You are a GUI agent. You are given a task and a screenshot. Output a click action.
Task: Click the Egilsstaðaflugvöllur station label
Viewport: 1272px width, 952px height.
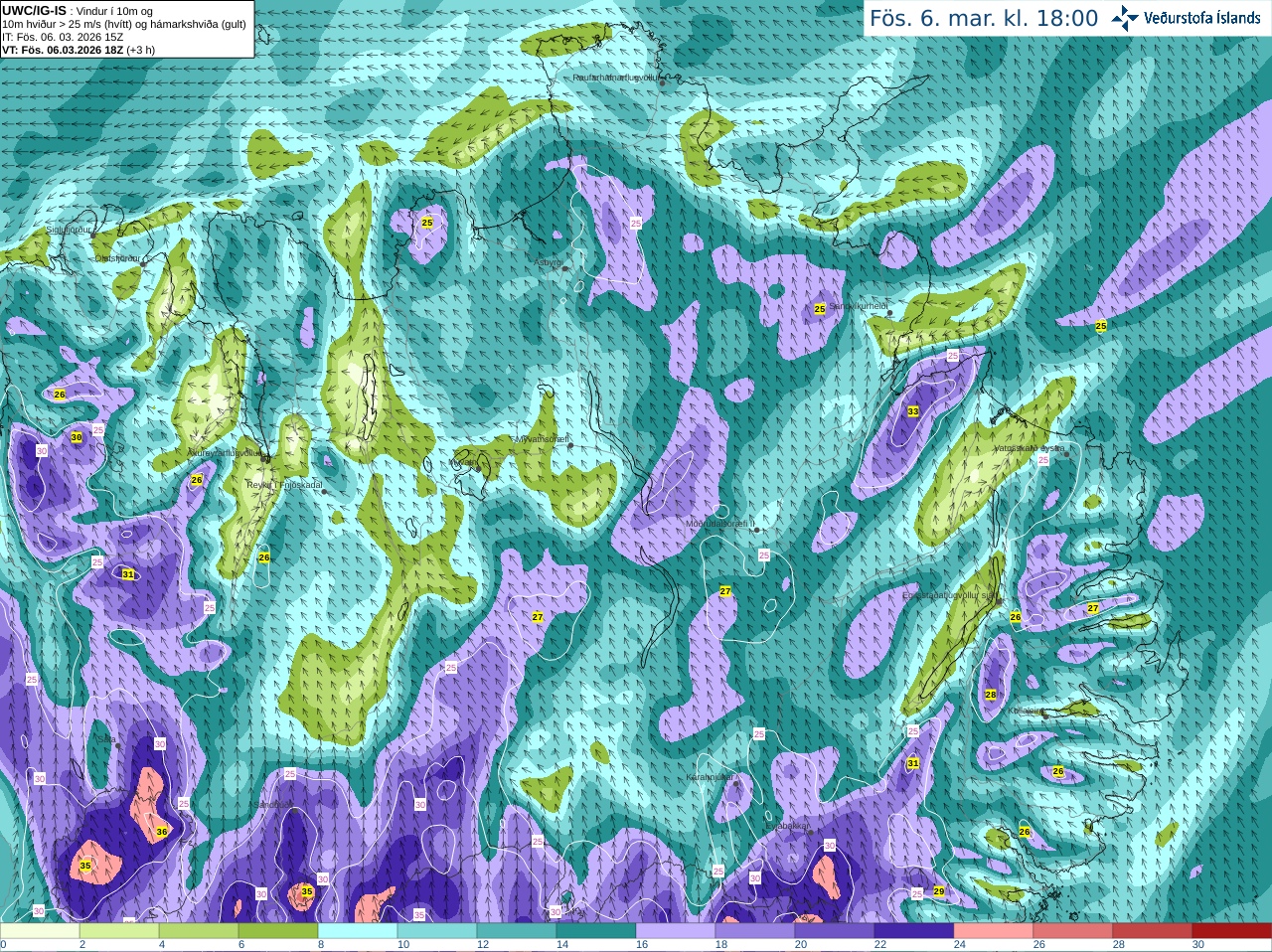coord(949,595)
